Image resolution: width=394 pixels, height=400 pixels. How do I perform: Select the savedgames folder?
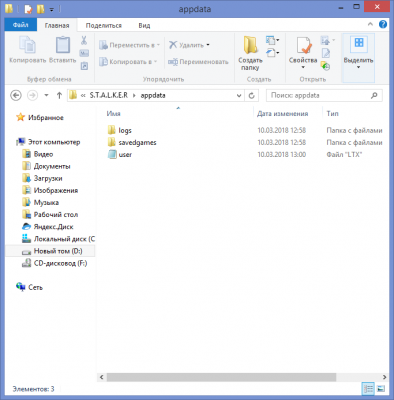click(x=137, y=143)
